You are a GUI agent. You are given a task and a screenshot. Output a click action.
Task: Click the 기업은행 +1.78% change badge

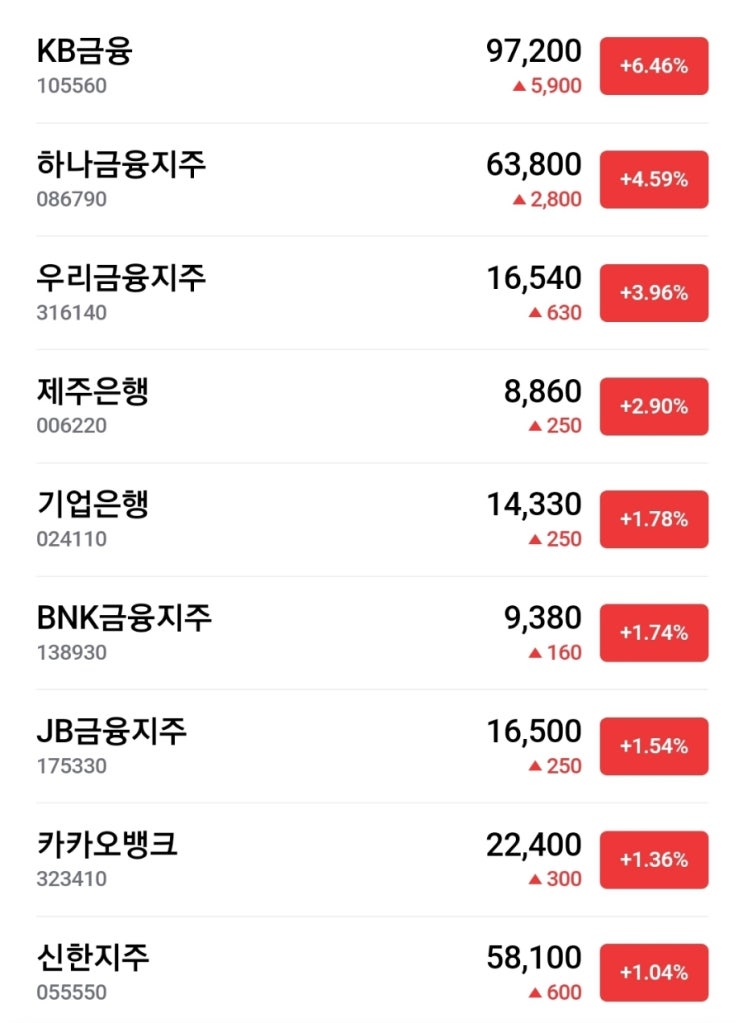[653, 519]
